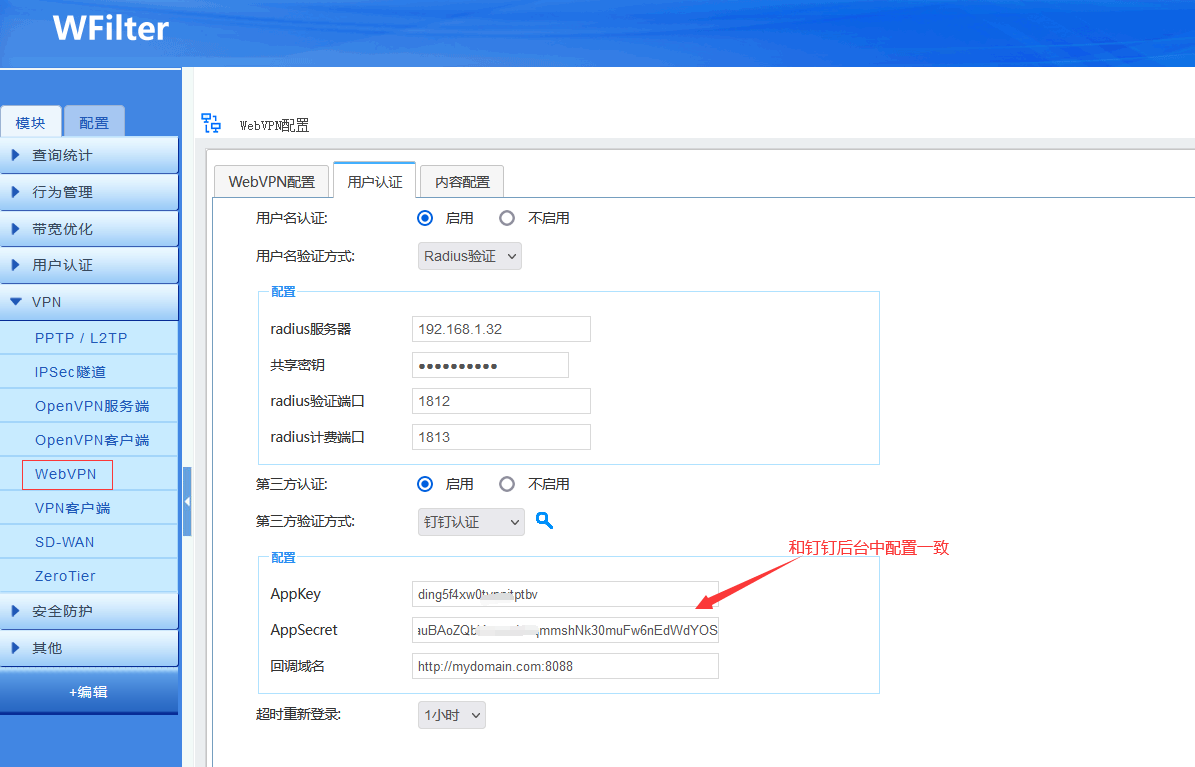Click the radius服务器 input field

tap(501, 329)
